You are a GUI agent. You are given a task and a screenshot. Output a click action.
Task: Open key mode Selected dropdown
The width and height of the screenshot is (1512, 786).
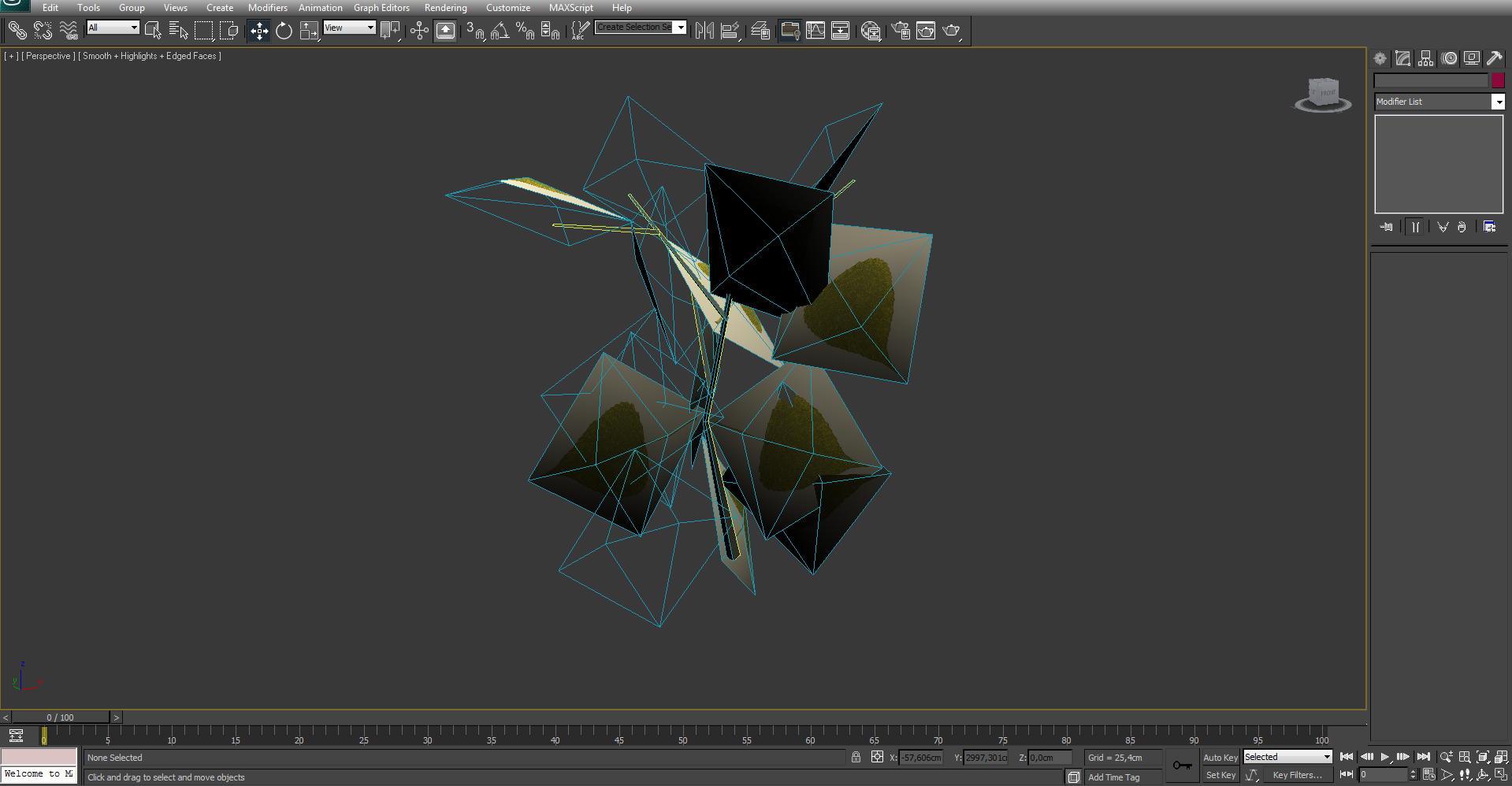click(1287, 757)
